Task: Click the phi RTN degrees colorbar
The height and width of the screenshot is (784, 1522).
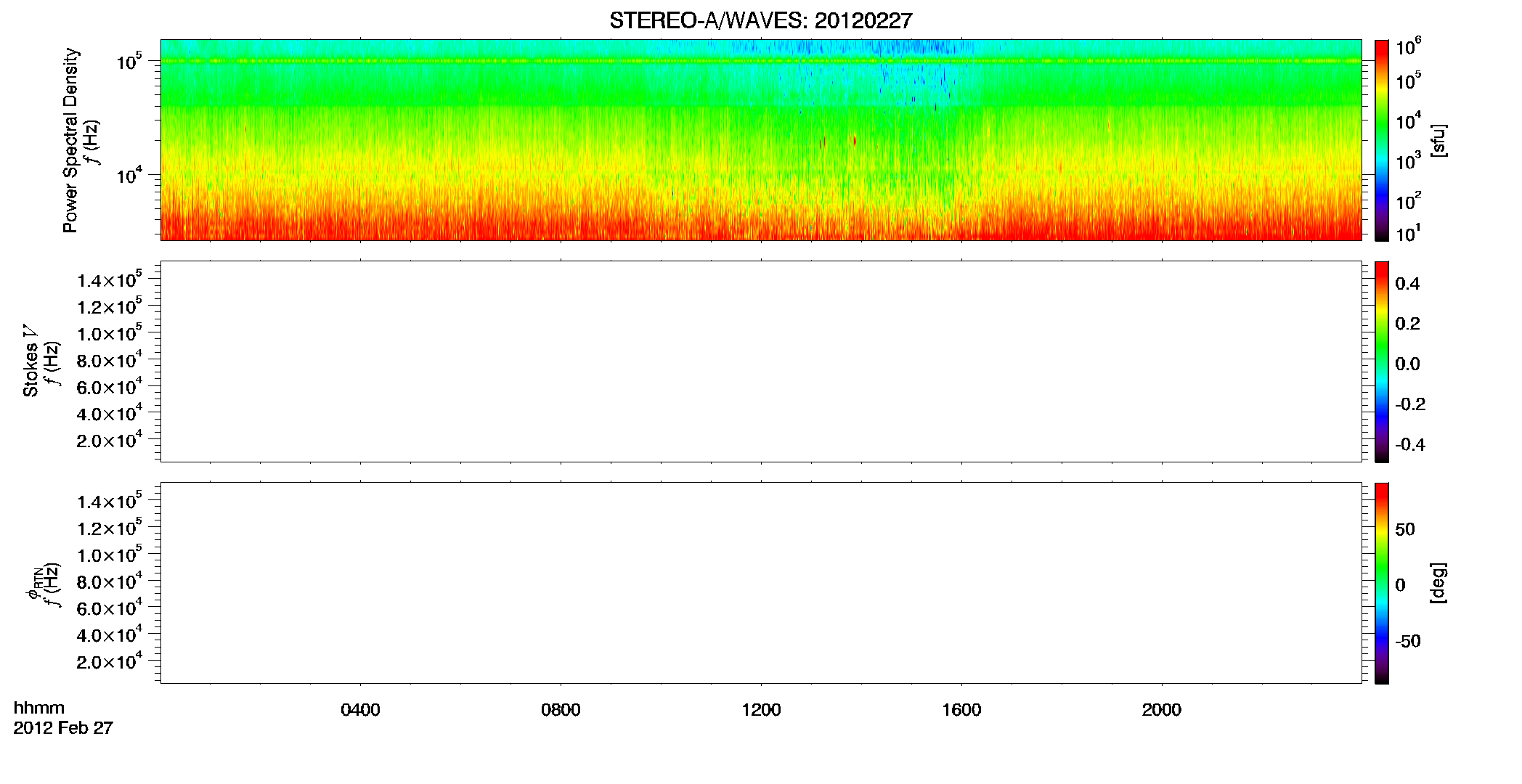Action: click(1382, 583)
